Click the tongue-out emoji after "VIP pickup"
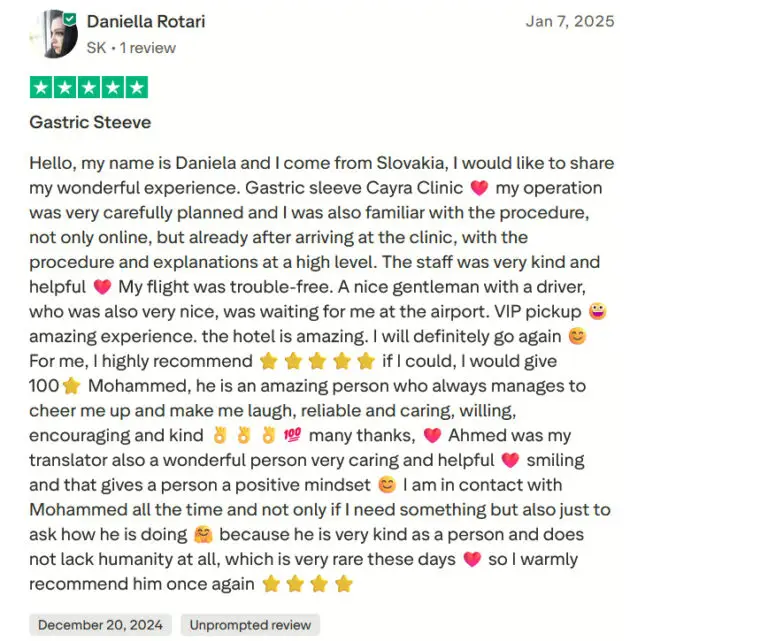 pos(597,312)
